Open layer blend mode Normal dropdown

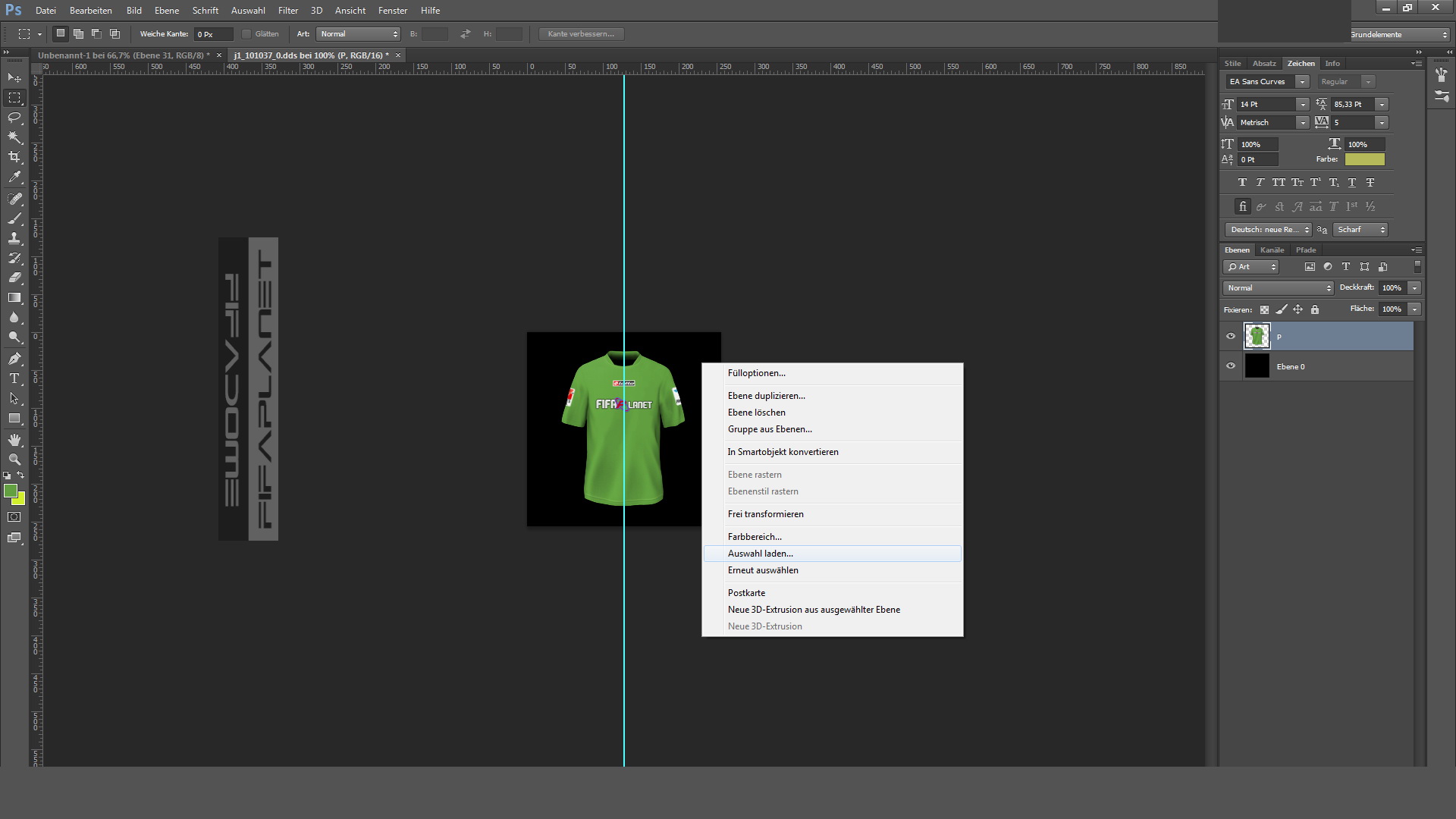click(1278, 288)
